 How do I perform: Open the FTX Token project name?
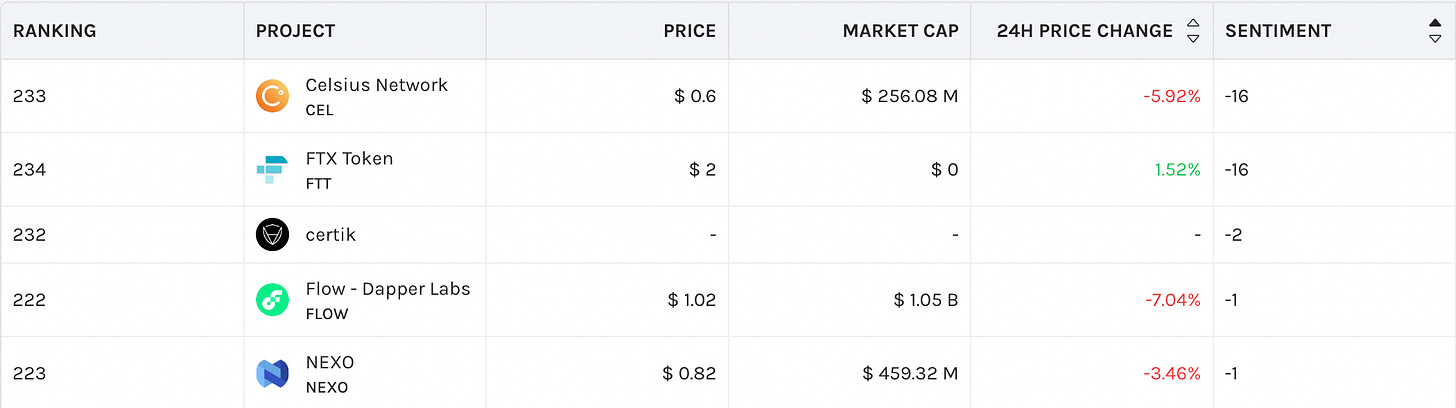[x=349, y=158]
